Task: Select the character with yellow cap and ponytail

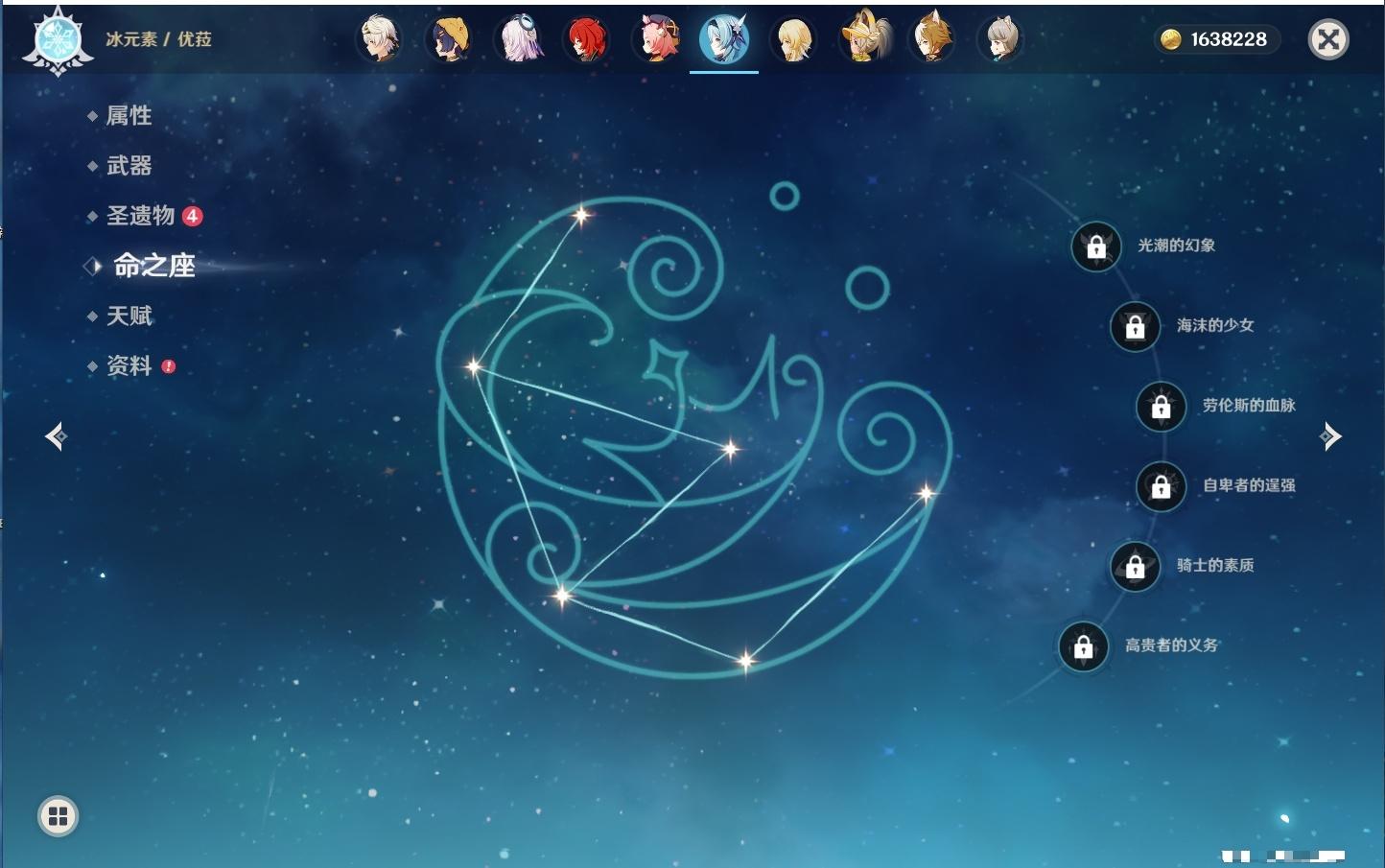Action: [863, 39]
